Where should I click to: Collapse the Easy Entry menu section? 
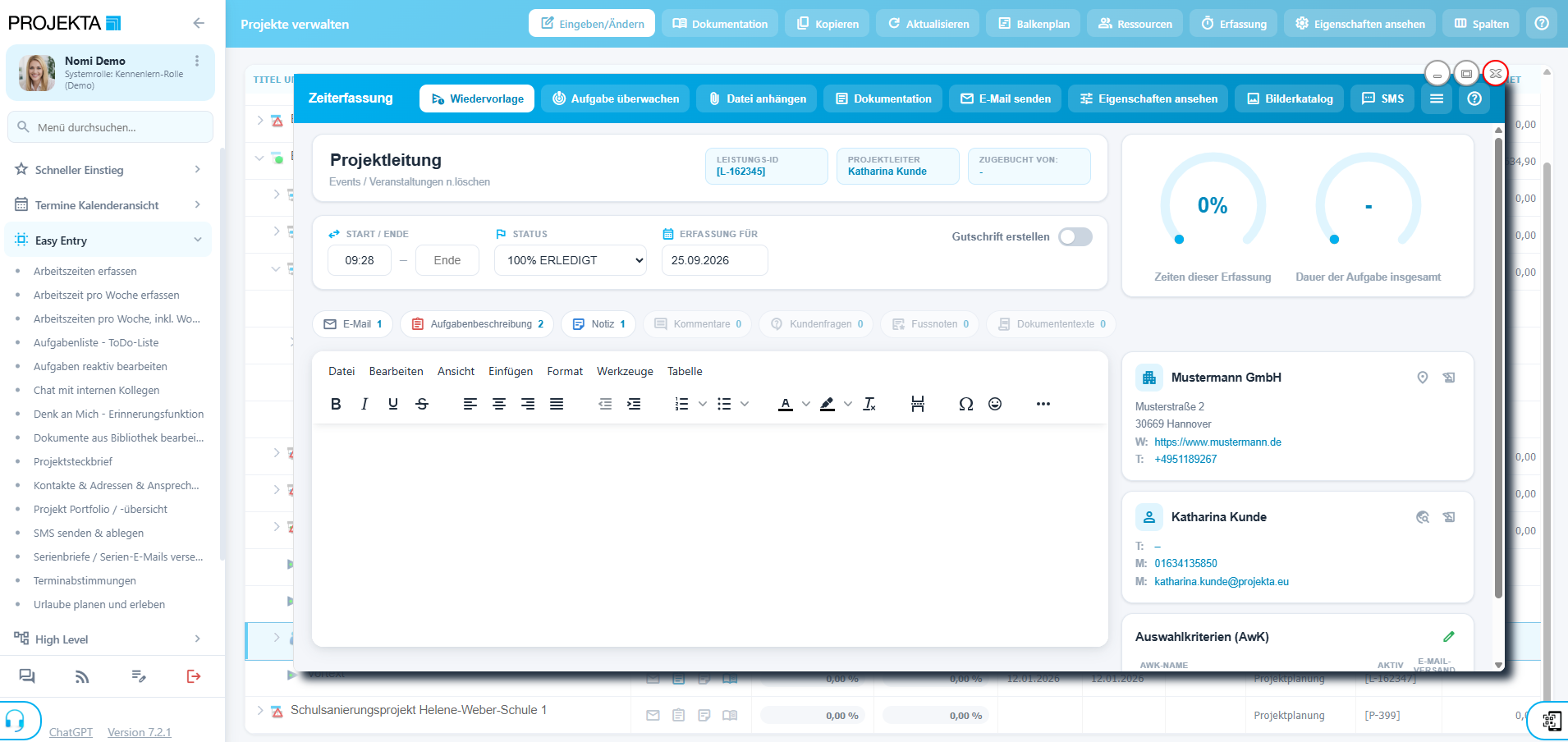(198, 240)
